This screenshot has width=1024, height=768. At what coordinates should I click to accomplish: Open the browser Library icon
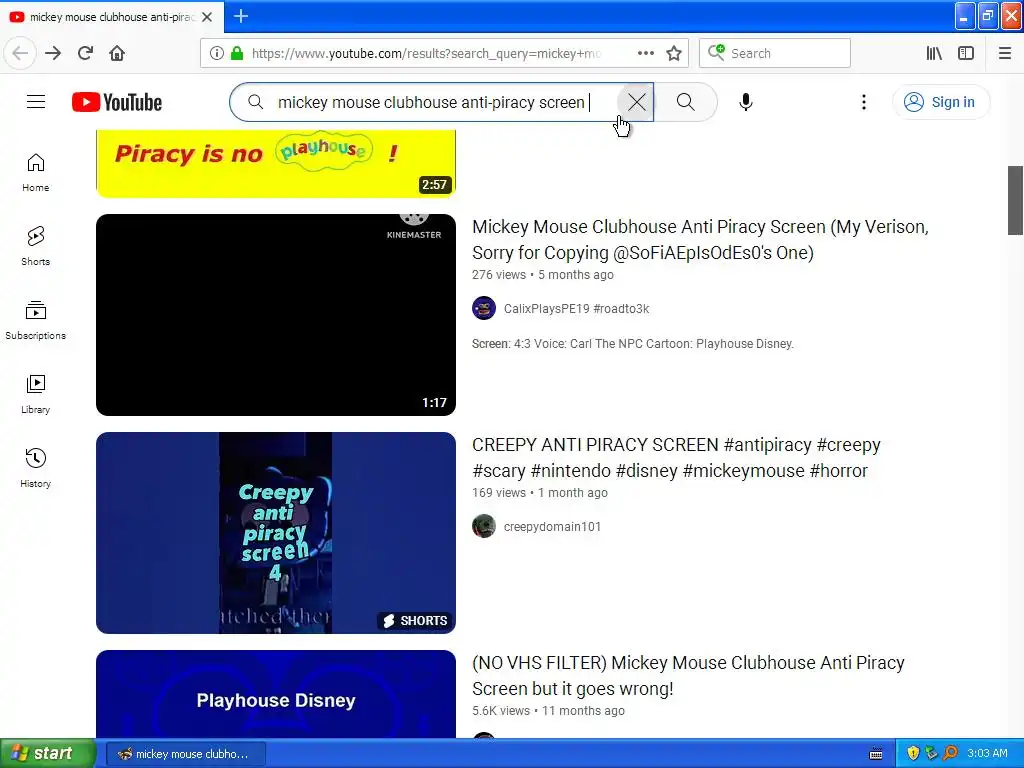coord(934,53)
